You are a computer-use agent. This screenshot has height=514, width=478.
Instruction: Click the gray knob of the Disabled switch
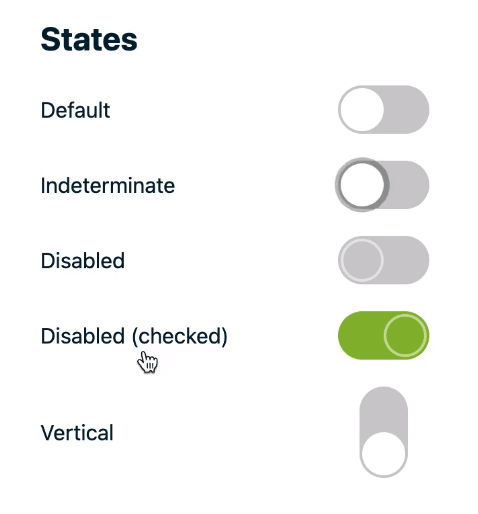[362, 260]
